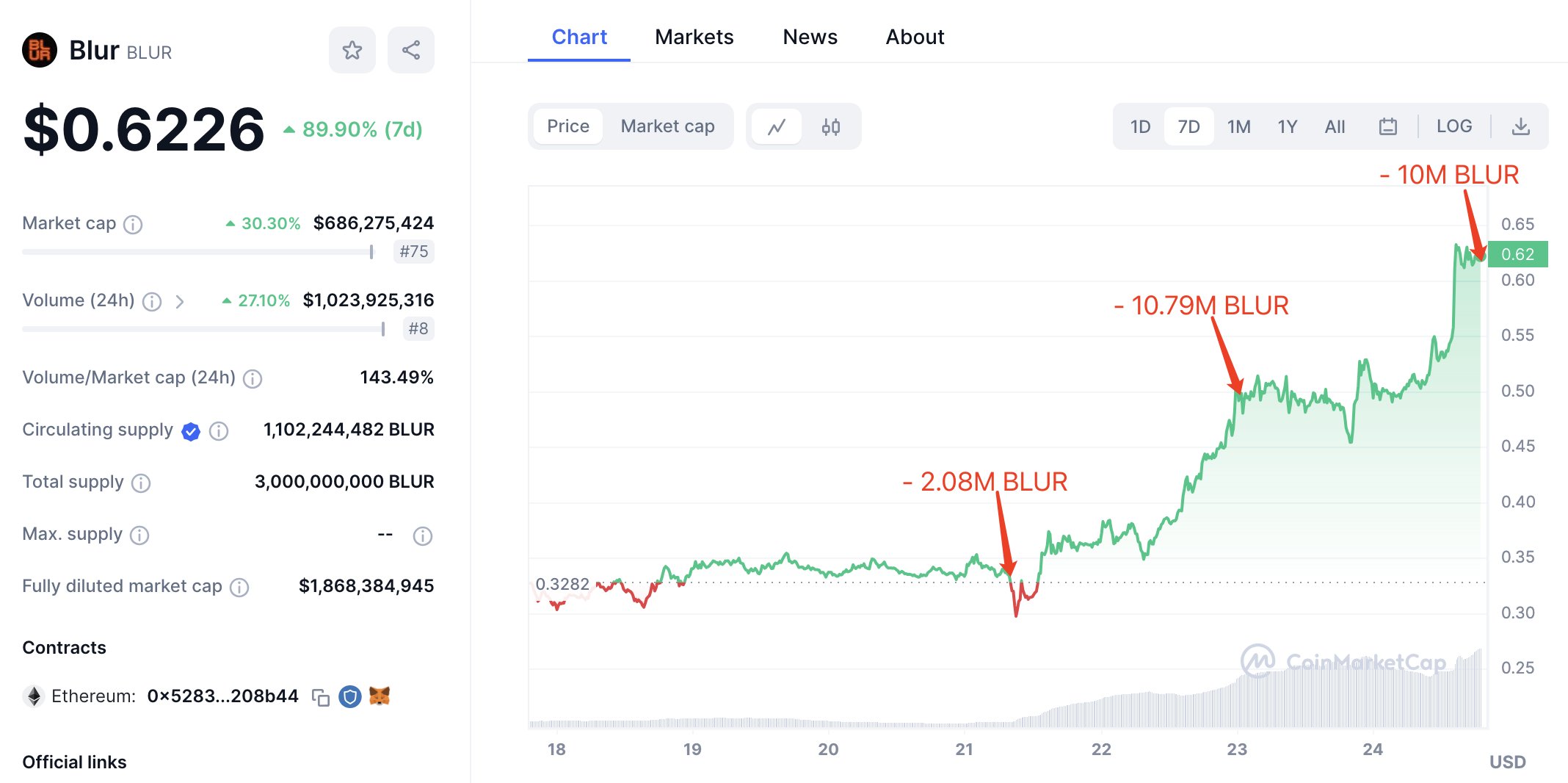This screenshot has width=1568, height=783.
Task: Add Blur to watchlist with star icon
Action: coord(352,50)
